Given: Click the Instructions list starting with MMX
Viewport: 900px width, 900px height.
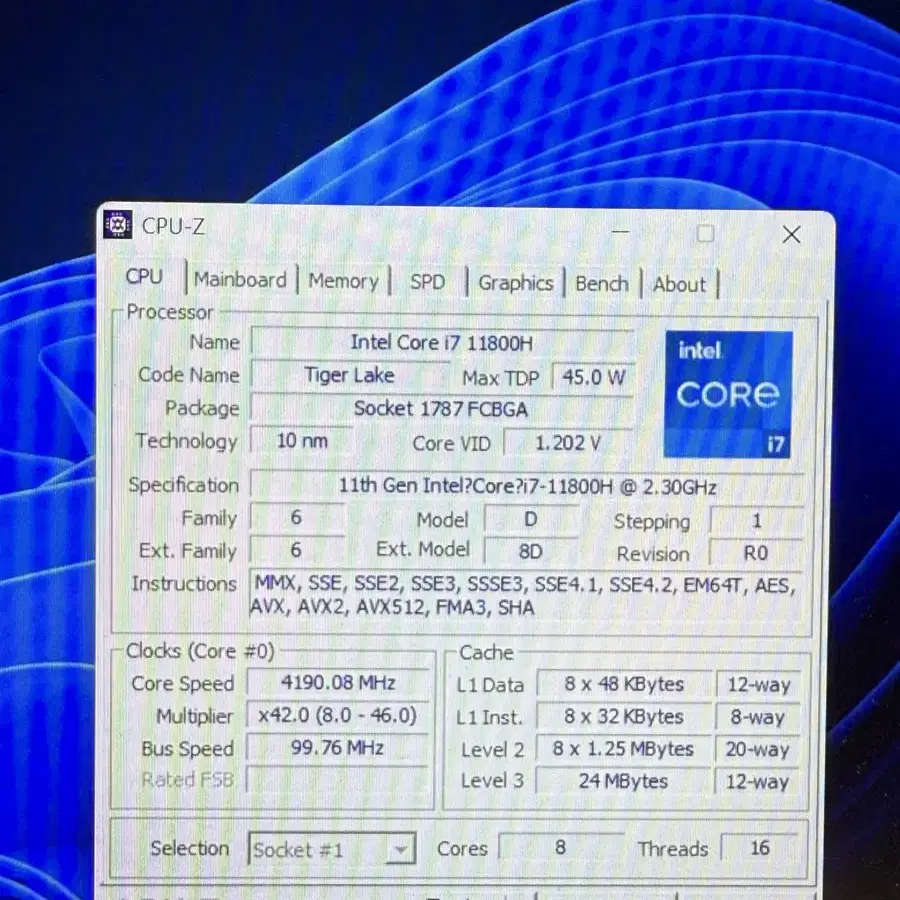Looking at the screenshot, I should click(525, 596).
